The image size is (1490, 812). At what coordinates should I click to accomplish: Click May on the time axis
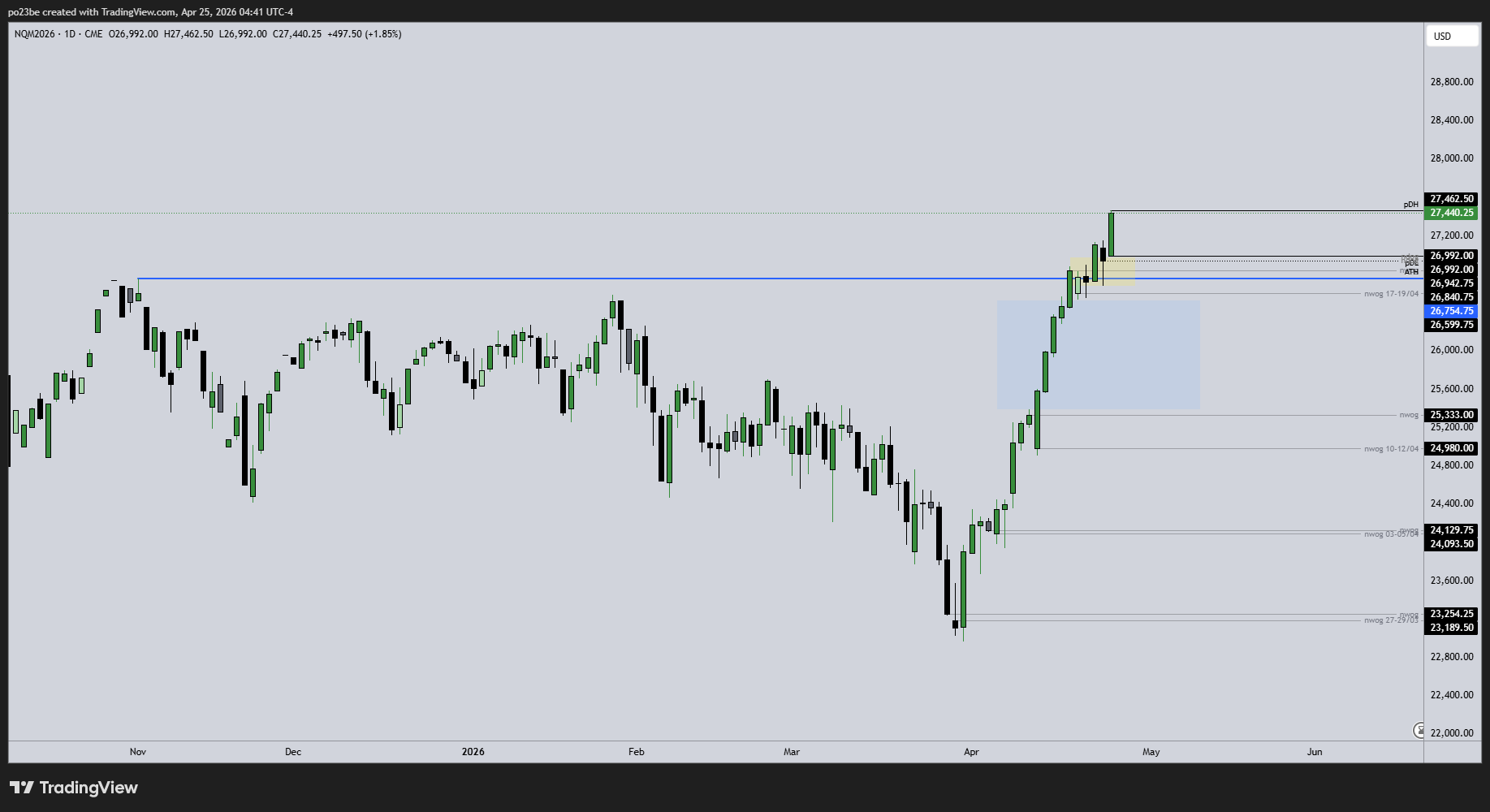(x=1151, y=752)
